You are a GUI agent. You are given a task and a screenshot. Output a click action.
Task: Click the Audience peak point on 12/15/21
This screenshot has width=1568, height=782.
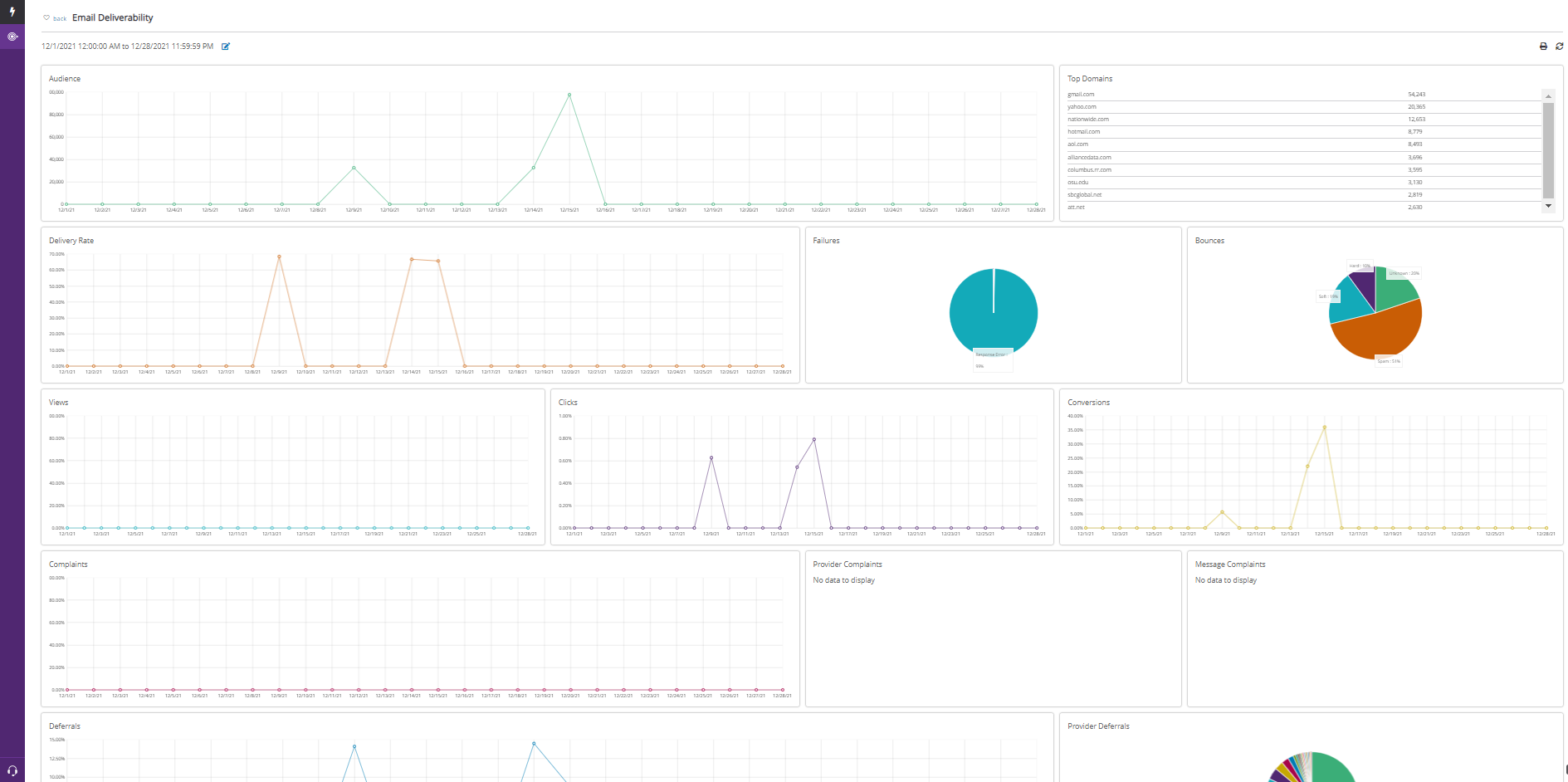[569, 95]
